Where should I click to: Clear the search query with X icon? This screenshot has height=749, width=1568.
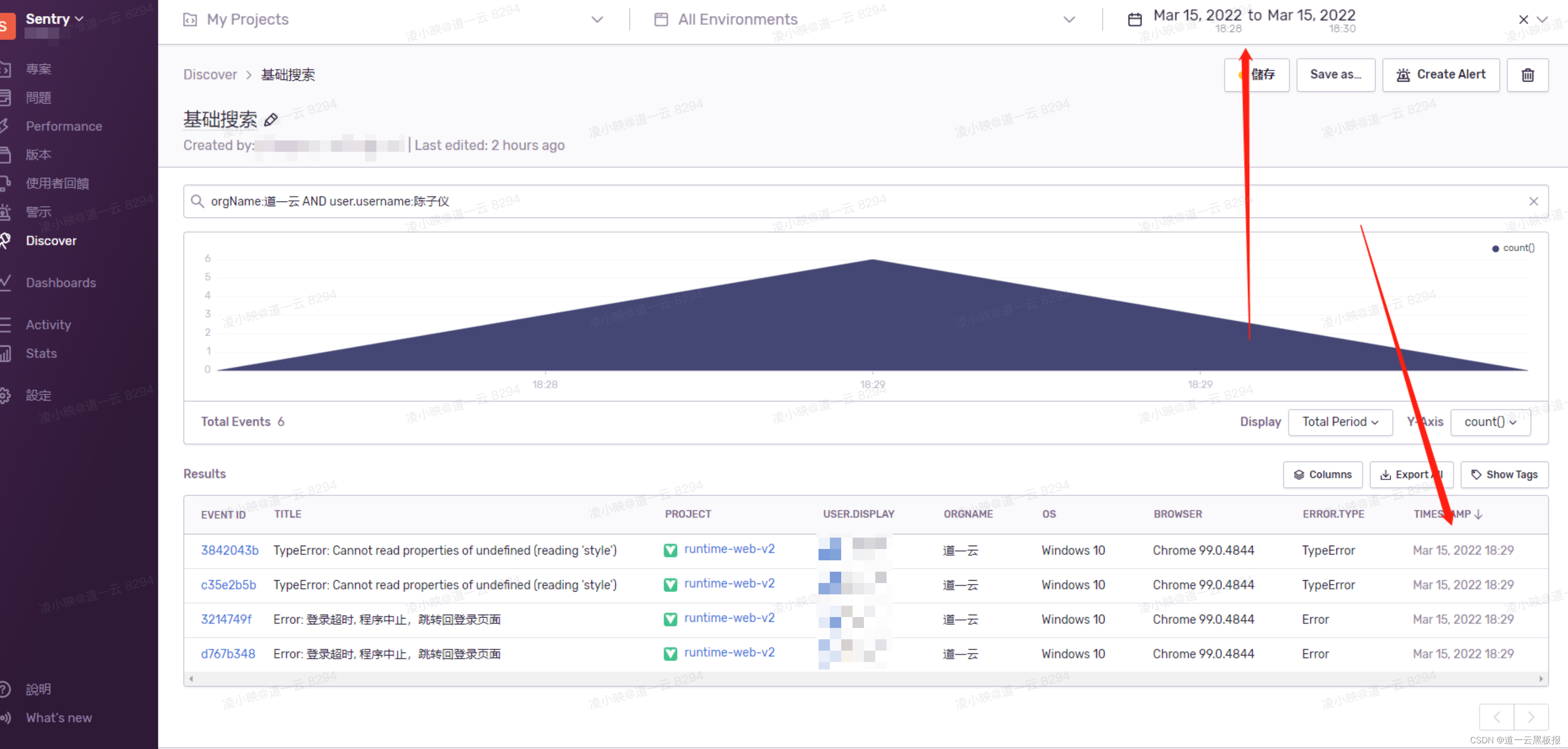1533,201
